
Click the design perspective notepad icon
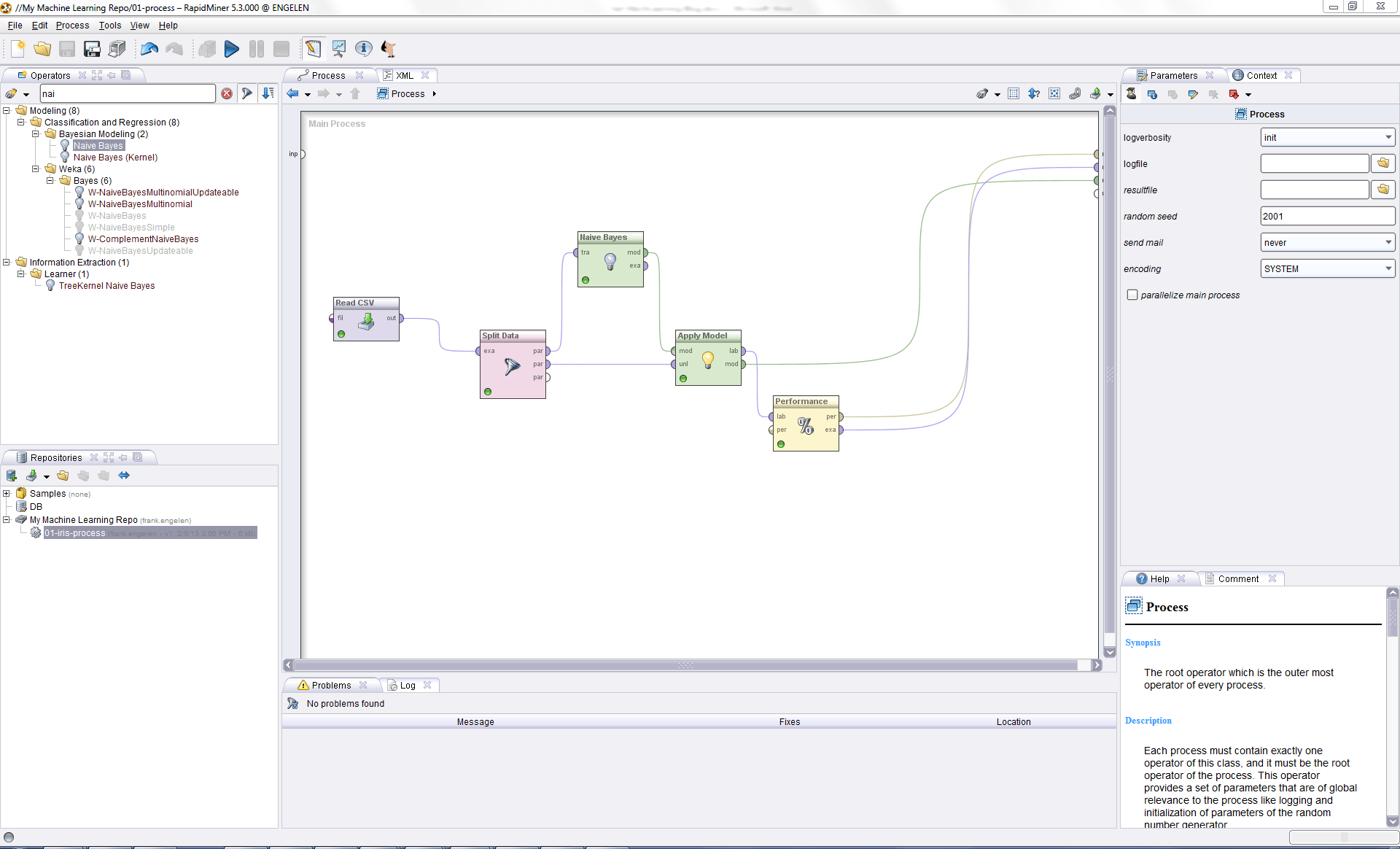(x=313, y=49)
